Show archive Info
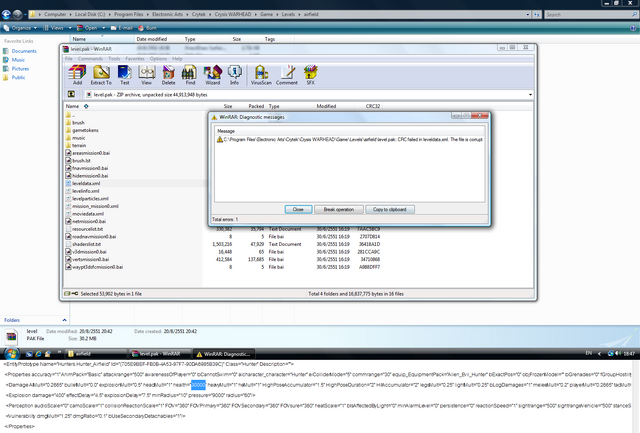The height and width of the screenshot is (433, 640). coord(234,75)
